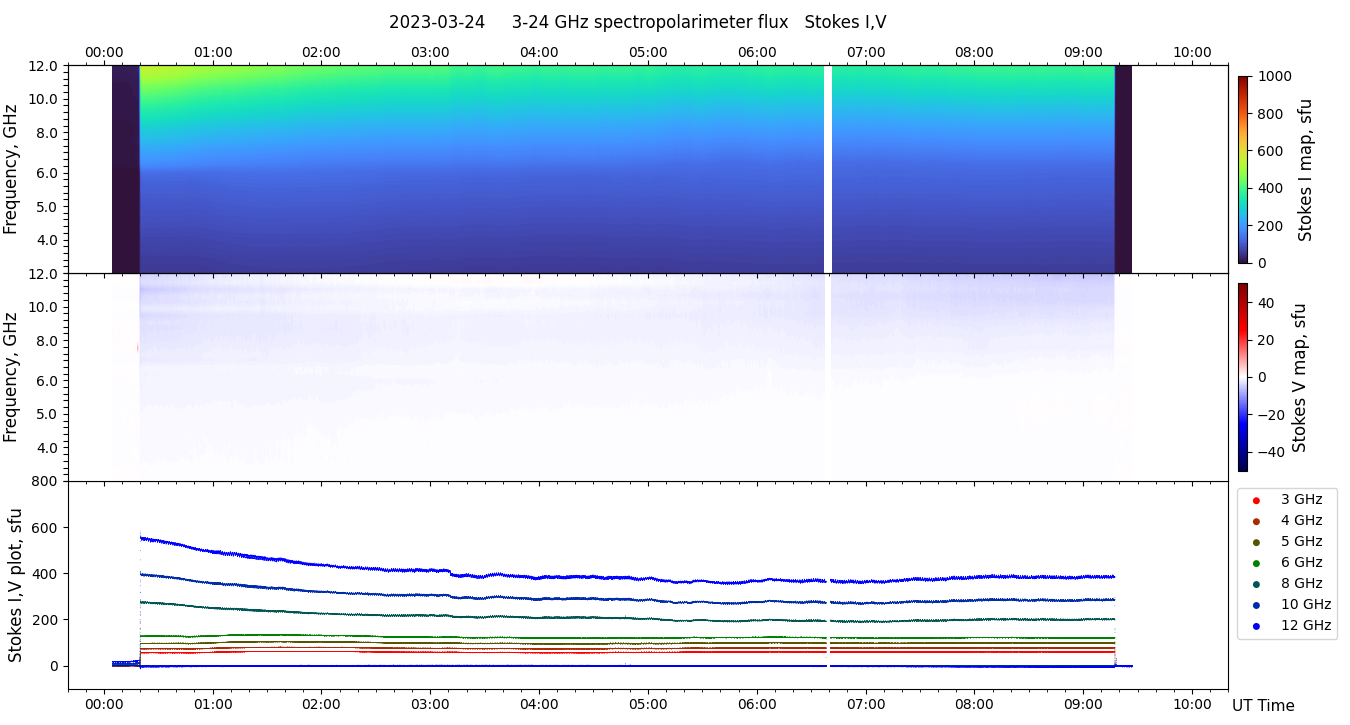Click the white data gap in Stokes I map

tap(828, 169)
